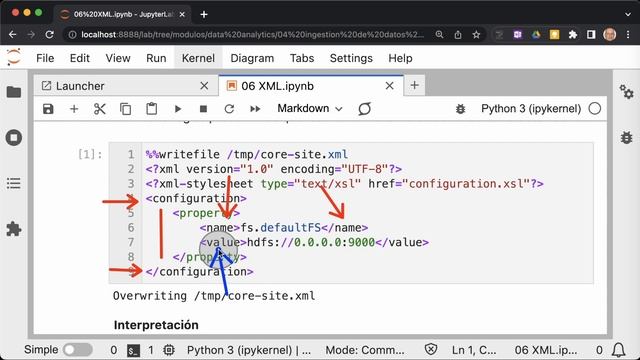Viewport: 640px width, 360px height.
Task: Open the Help menu
Action: (400, 58)
